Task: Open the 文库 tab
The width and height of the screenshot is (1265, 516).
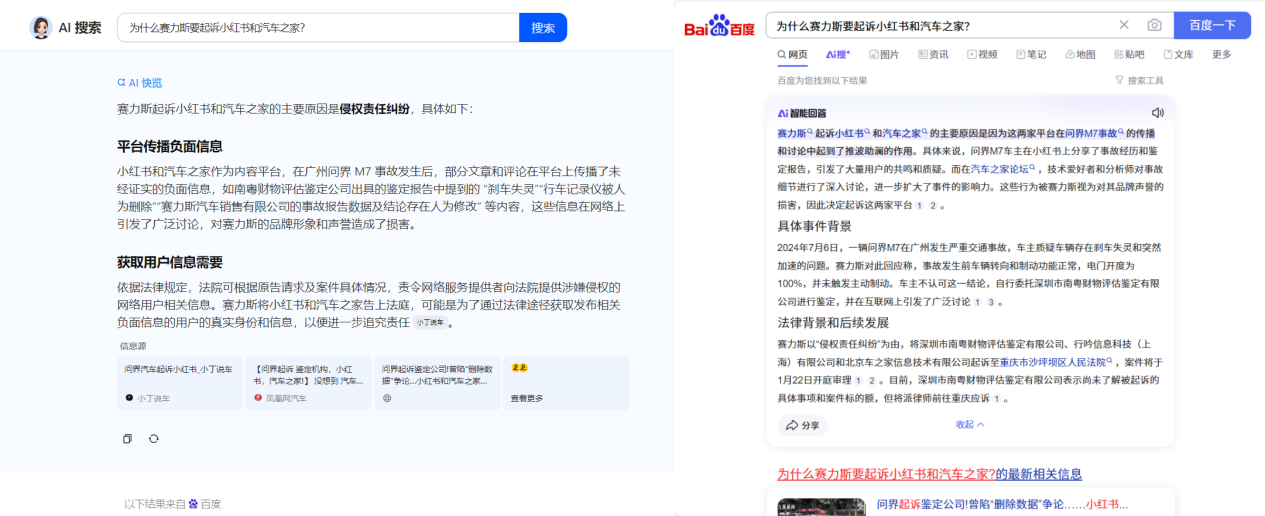Action: coord(1178,54)
